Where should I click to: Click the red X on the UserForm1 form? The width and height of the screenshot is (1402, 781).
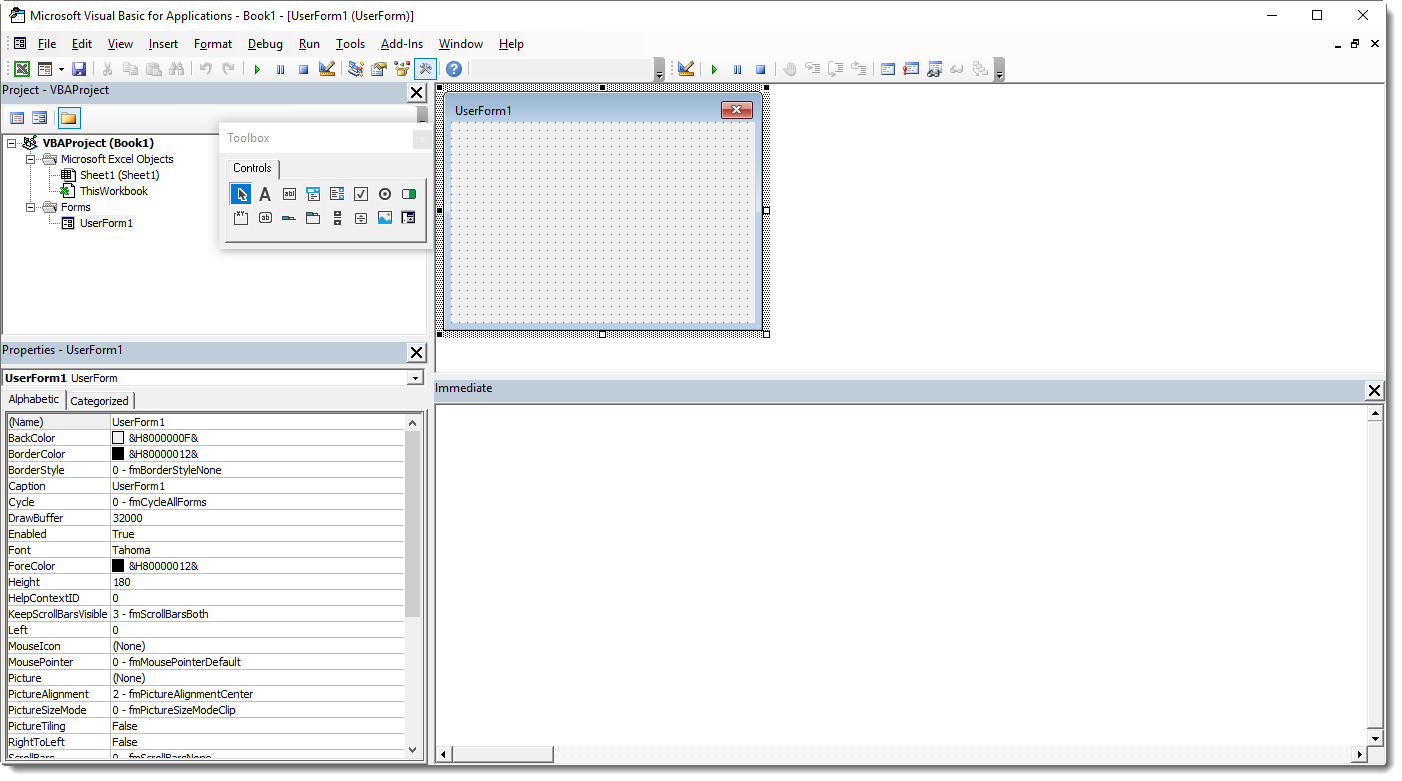(737, 110)
